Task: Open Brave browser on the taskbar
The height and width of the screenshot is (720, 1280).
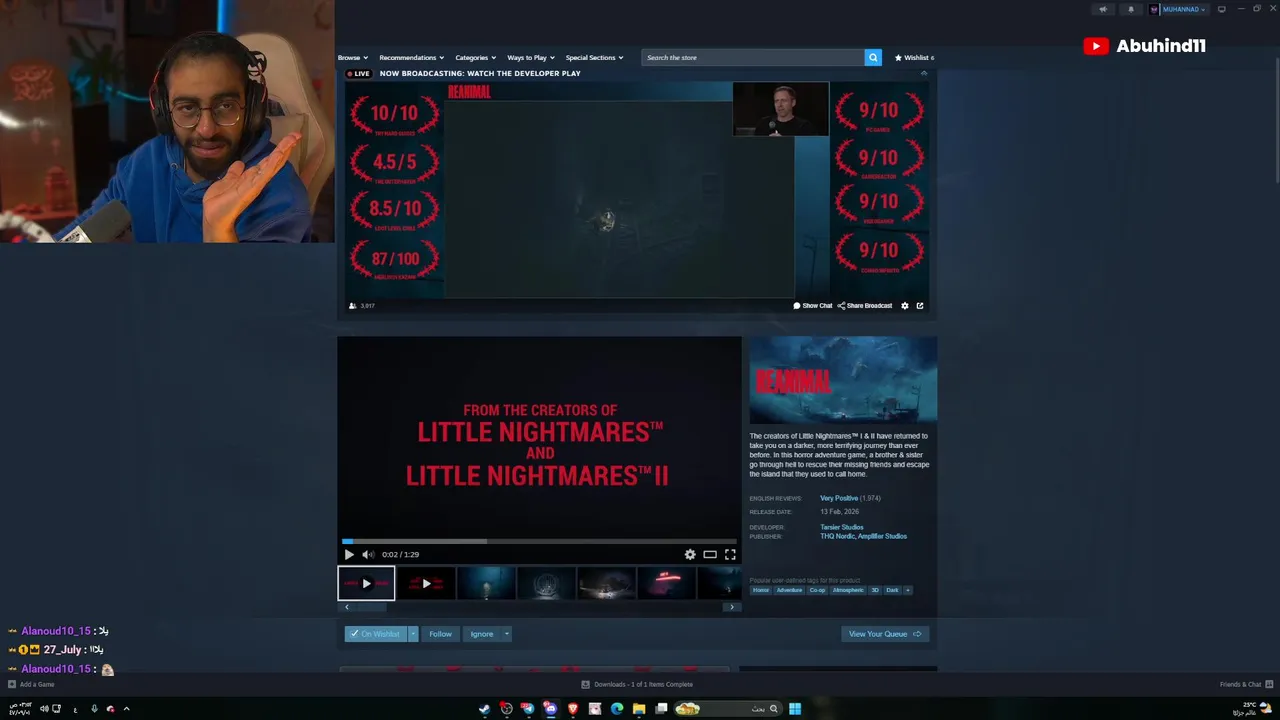Action: coord(573,709)
